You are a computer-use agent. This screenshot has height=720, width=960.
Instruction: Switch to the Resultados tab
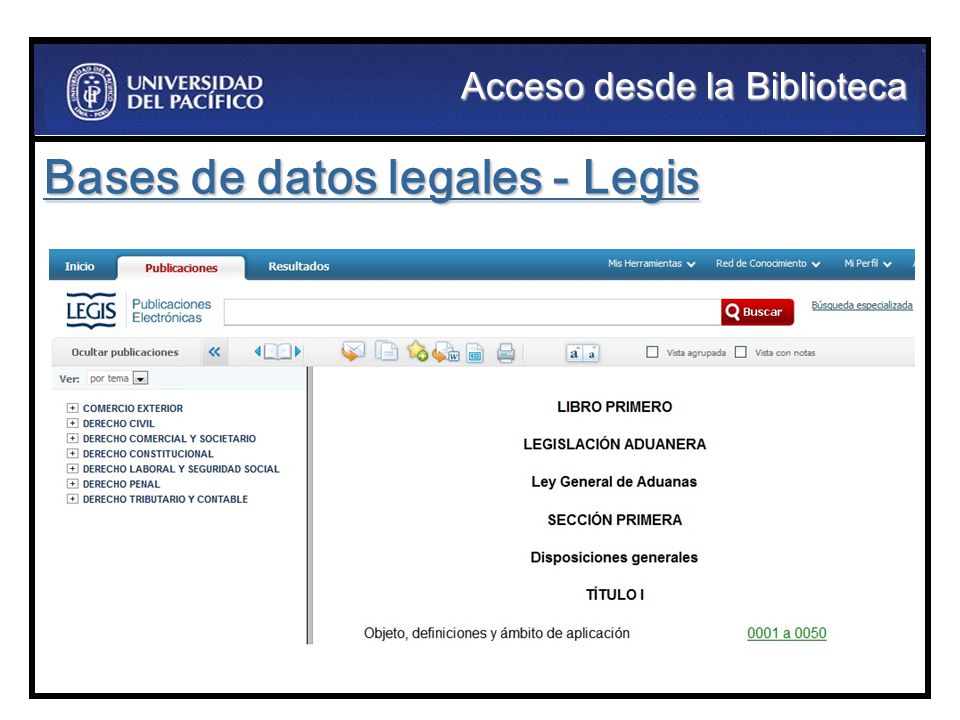point(299,266)
